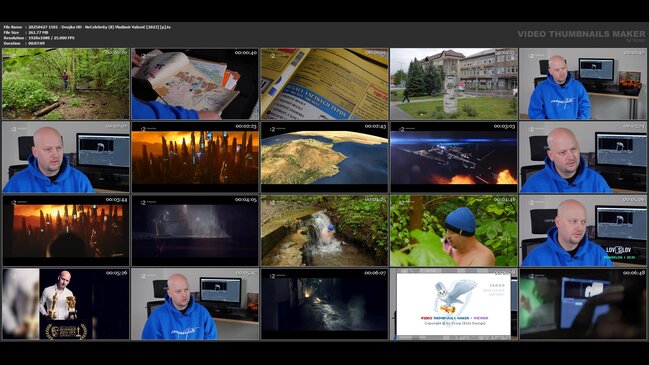Open the forest path thumbnail at 00:00:20

click(66, 84)
